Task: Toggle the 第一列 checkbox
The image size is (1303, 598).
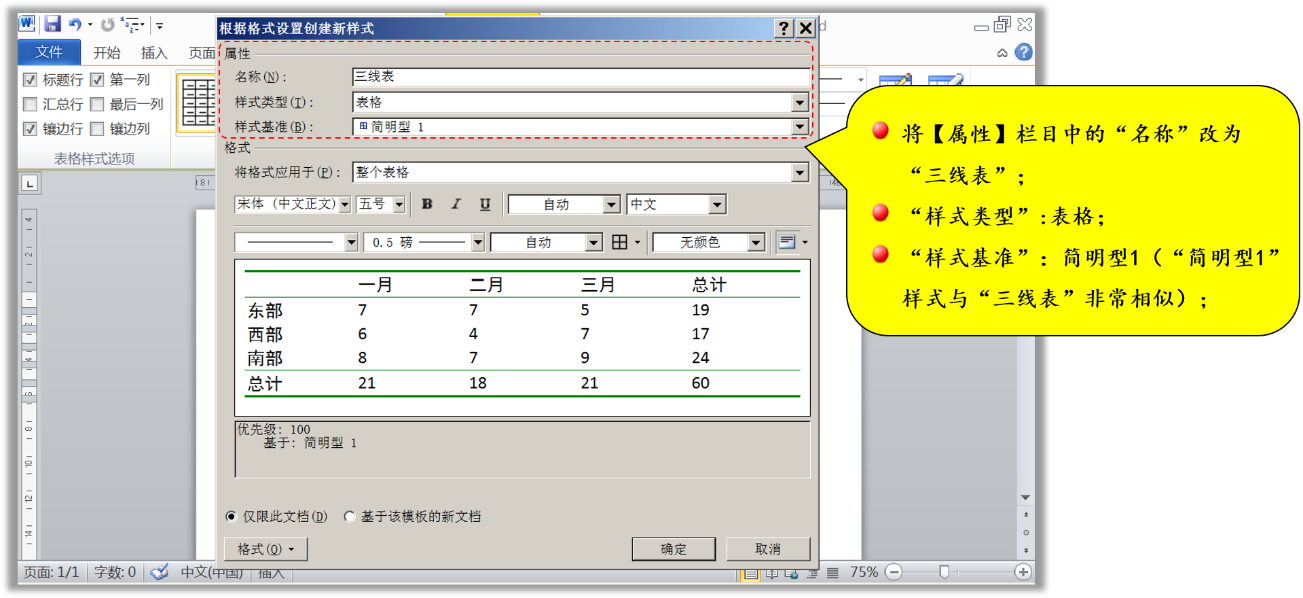Action: [97, 80]
